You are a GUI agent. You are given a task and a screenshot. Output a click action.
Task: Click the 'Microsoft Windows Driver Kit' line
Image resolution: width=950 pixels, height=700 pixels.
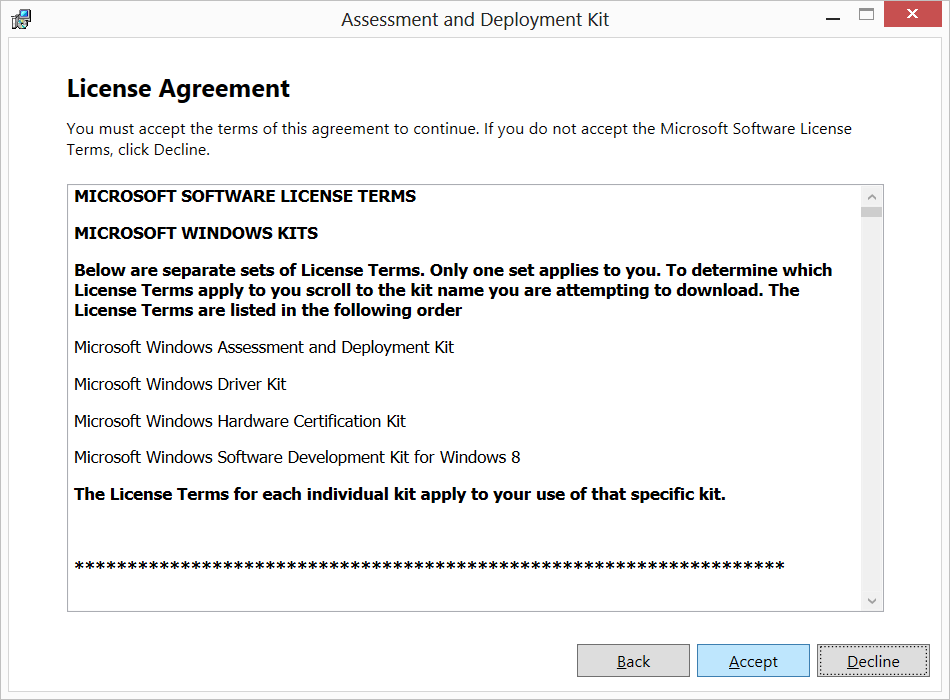click(x=180, y=384)
